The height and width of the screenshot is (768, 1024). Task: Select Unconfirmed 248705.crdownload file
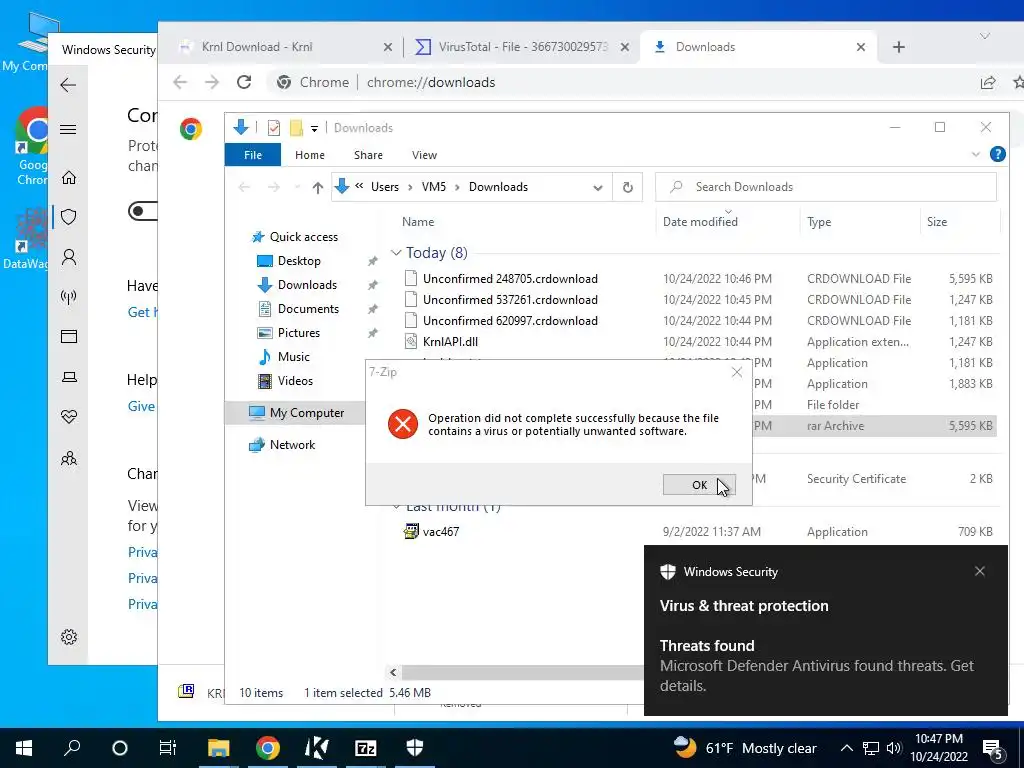point(510,279)
